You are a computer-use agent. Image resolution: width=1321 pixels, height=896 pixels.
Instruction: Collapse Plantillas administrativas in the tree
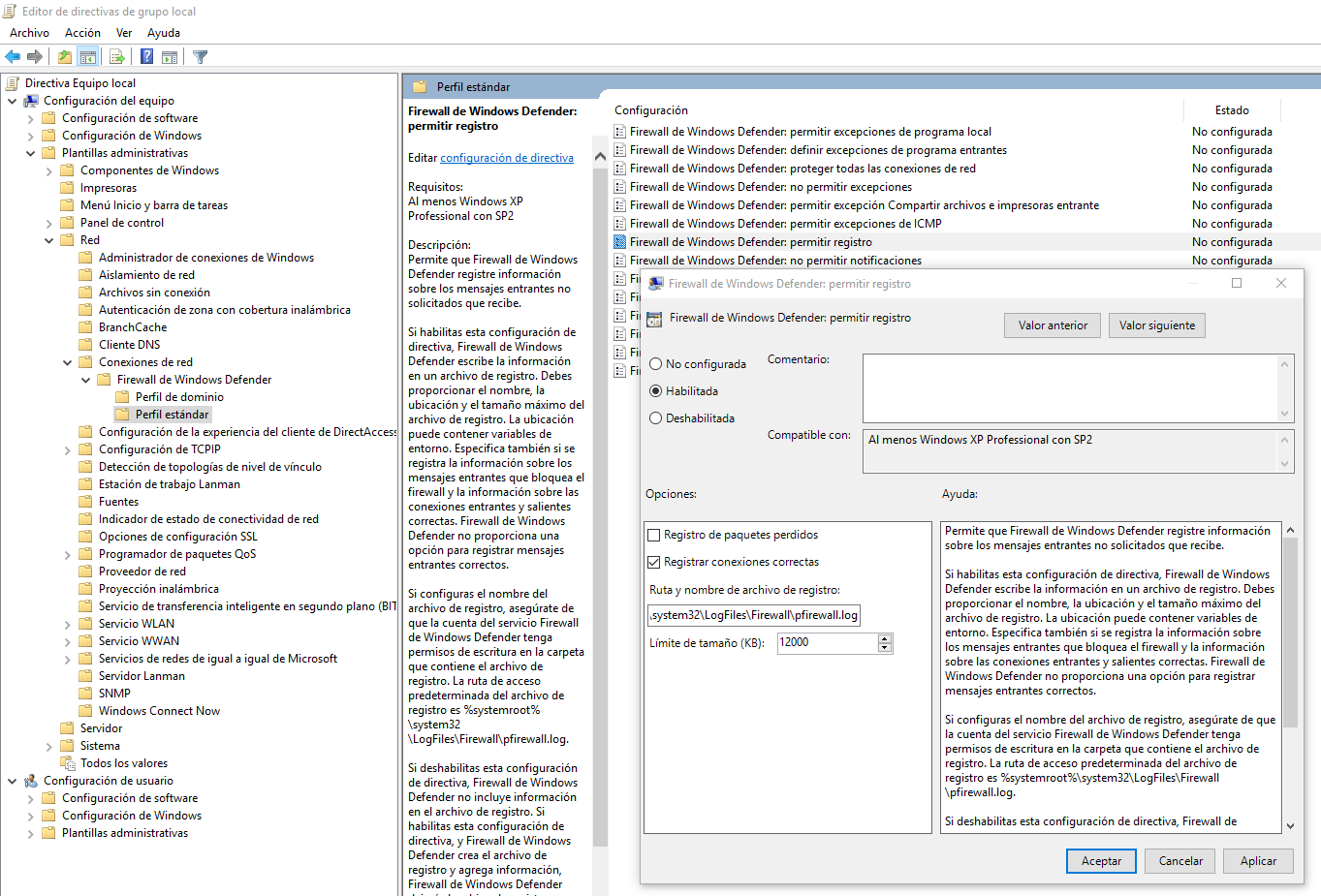tap(32, 152)
